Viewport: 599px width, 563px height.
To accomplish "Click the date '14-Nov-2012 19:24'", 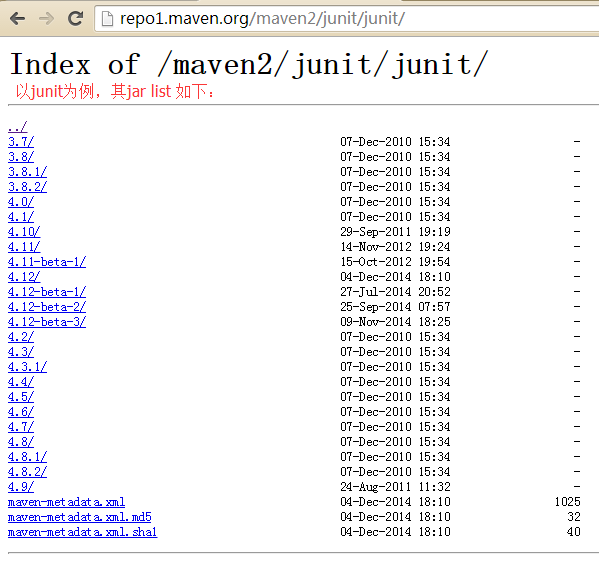I will click(x=395, y=246).
